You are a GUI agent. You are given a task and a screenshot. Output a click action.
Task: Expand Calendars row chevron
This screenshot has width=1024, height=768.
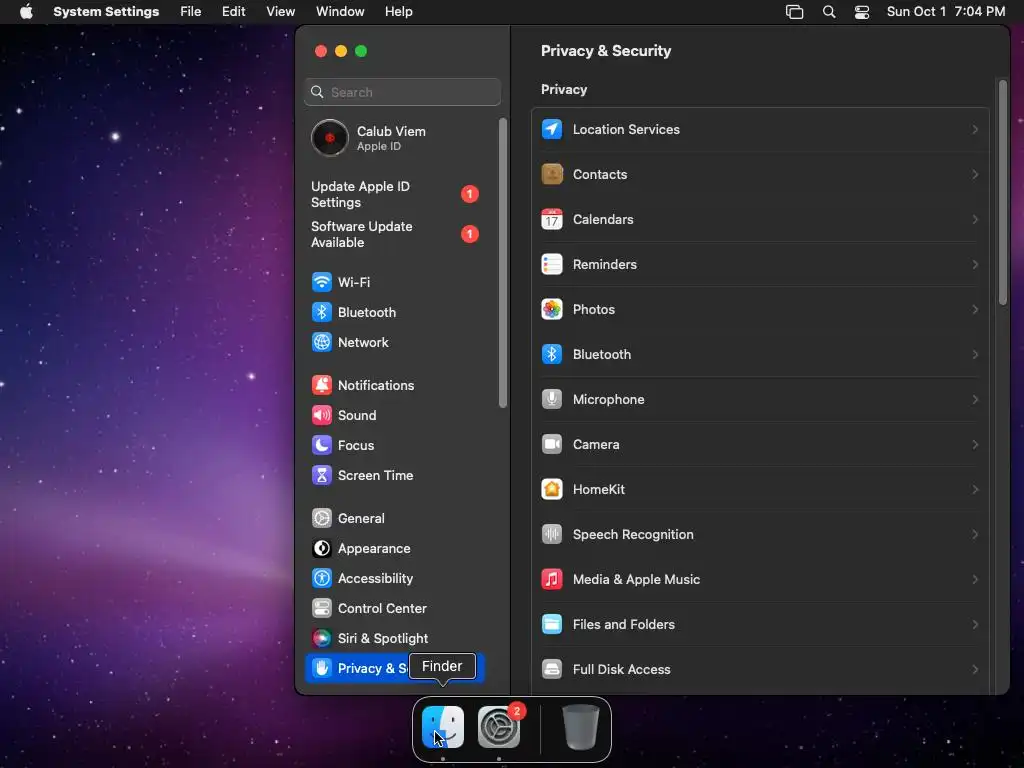pyautogui.click(x=974, y=219)
